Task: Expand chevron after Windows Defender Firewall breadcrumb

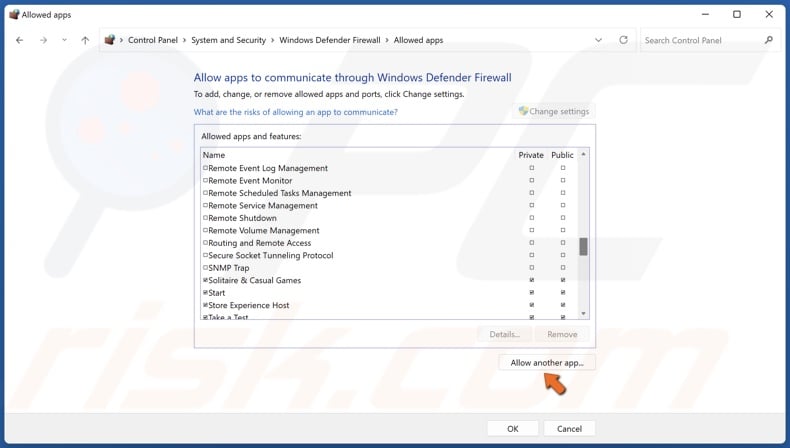Action: [x=387, y=40]
